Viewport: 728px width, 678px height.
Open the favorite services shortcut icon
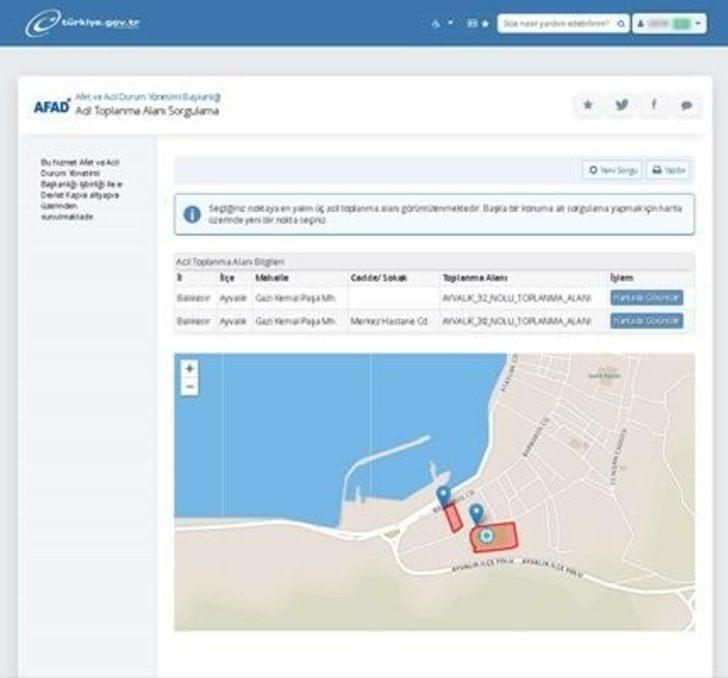(478, 22)
